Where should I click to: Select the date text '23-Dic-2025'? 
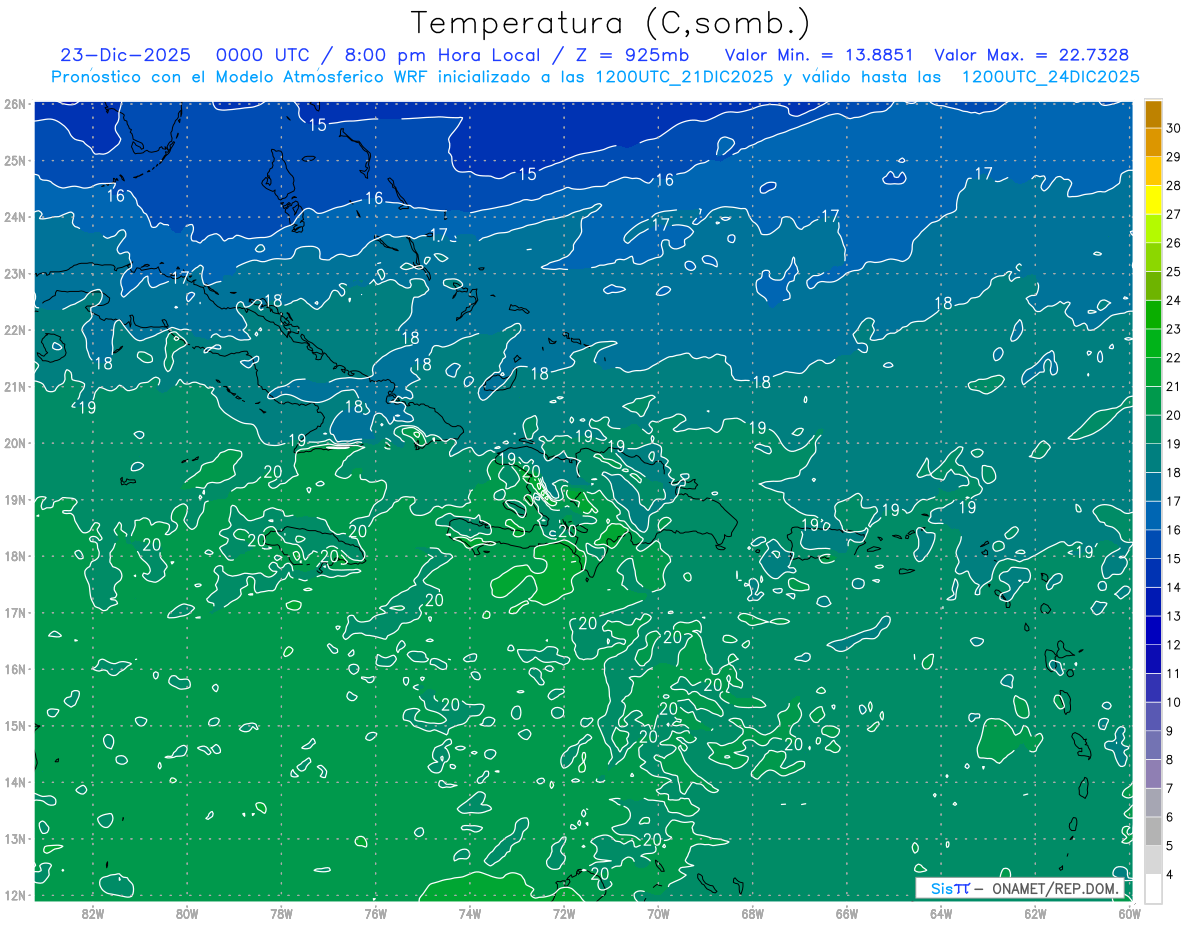coord(125,55)
